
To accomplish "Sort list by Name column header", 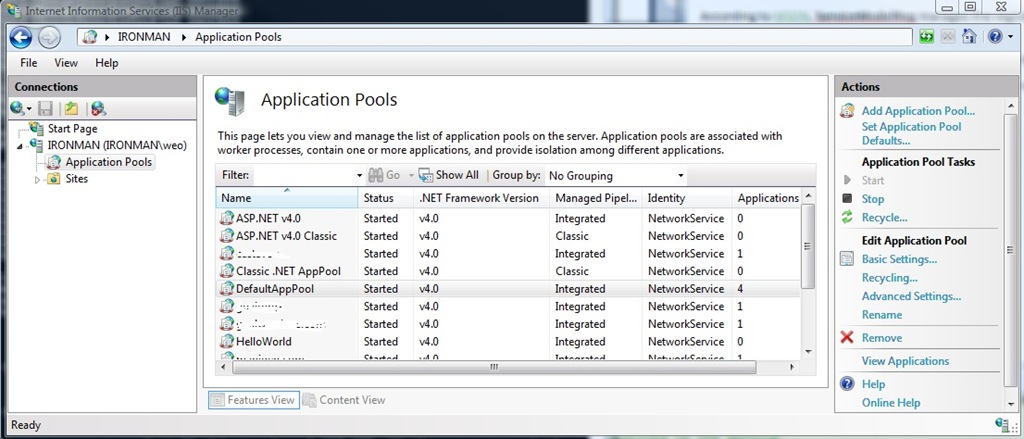I will tap(287, 198).
